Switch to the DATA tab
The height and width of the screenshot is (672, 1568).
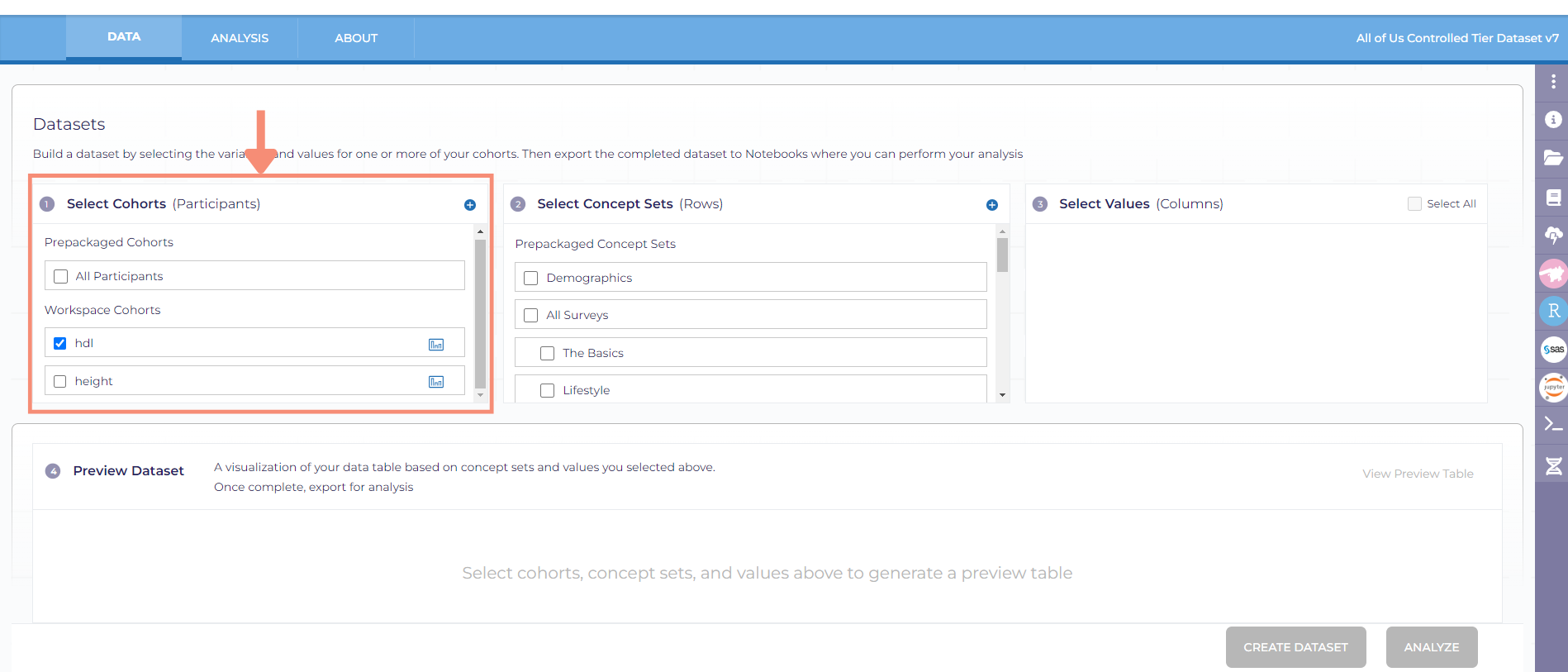[124, 37]
